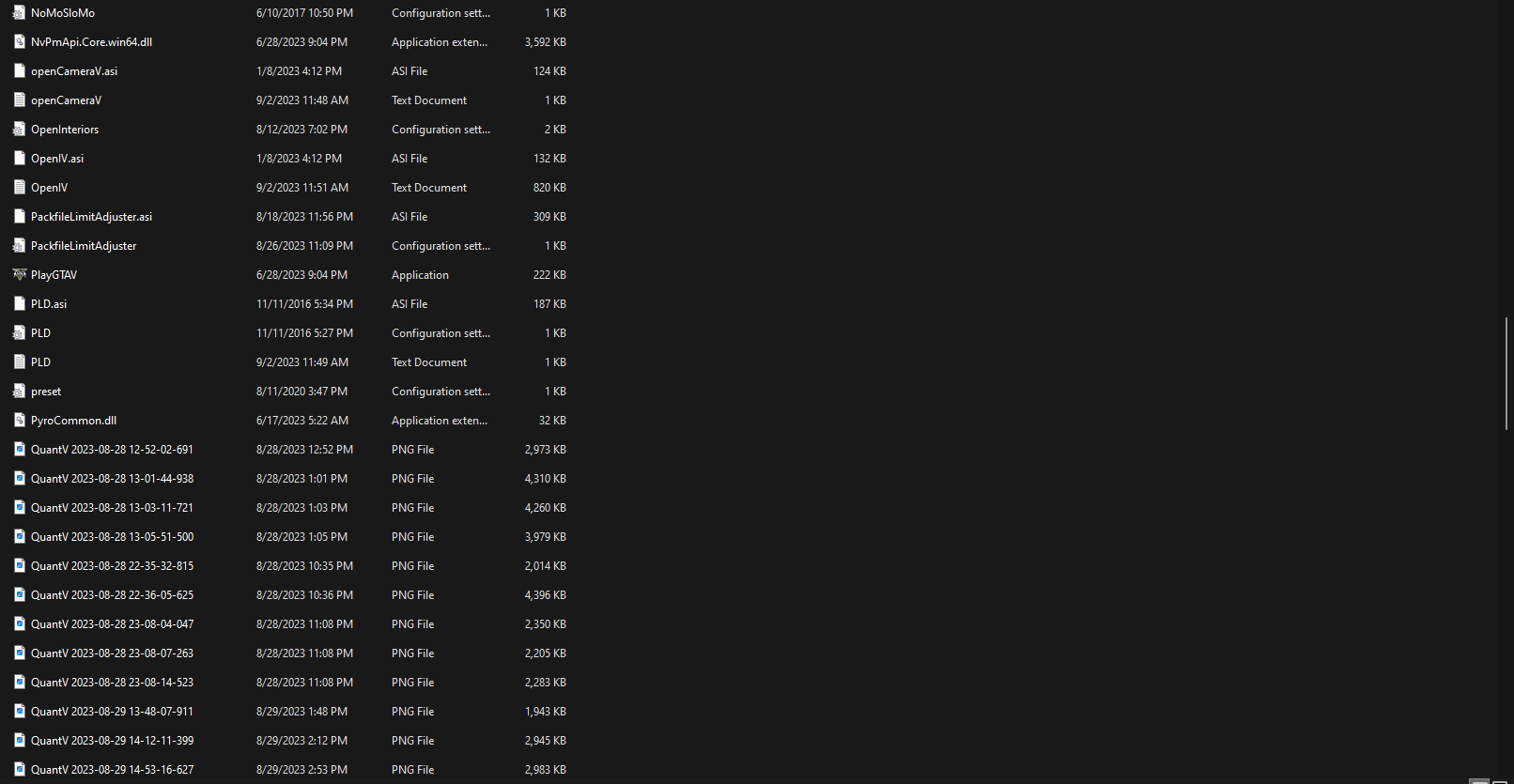The image size is (1514, 784).
Task: Click the QuantV 22-36-05-625 PNG icon
Action: [19, 595]
